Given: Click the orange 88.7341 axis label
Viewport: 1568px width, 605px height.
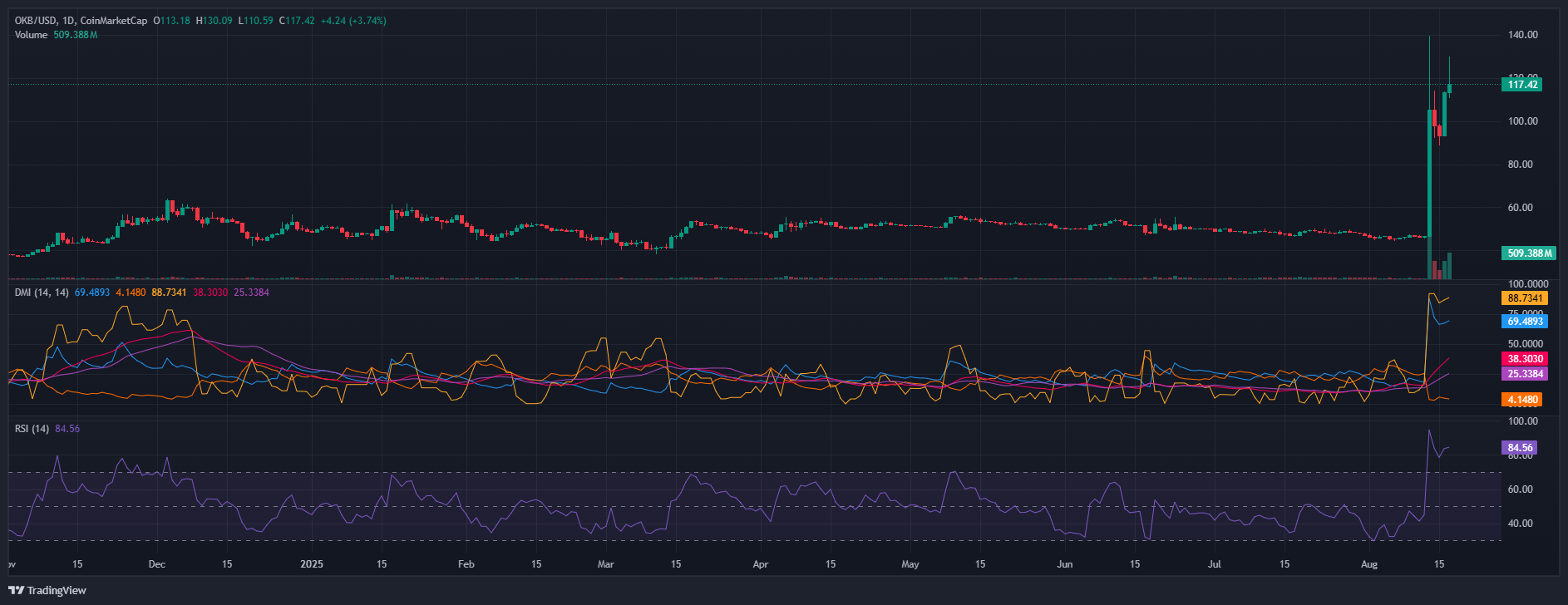Looking at the screenshot, I should coord(1525,298).
